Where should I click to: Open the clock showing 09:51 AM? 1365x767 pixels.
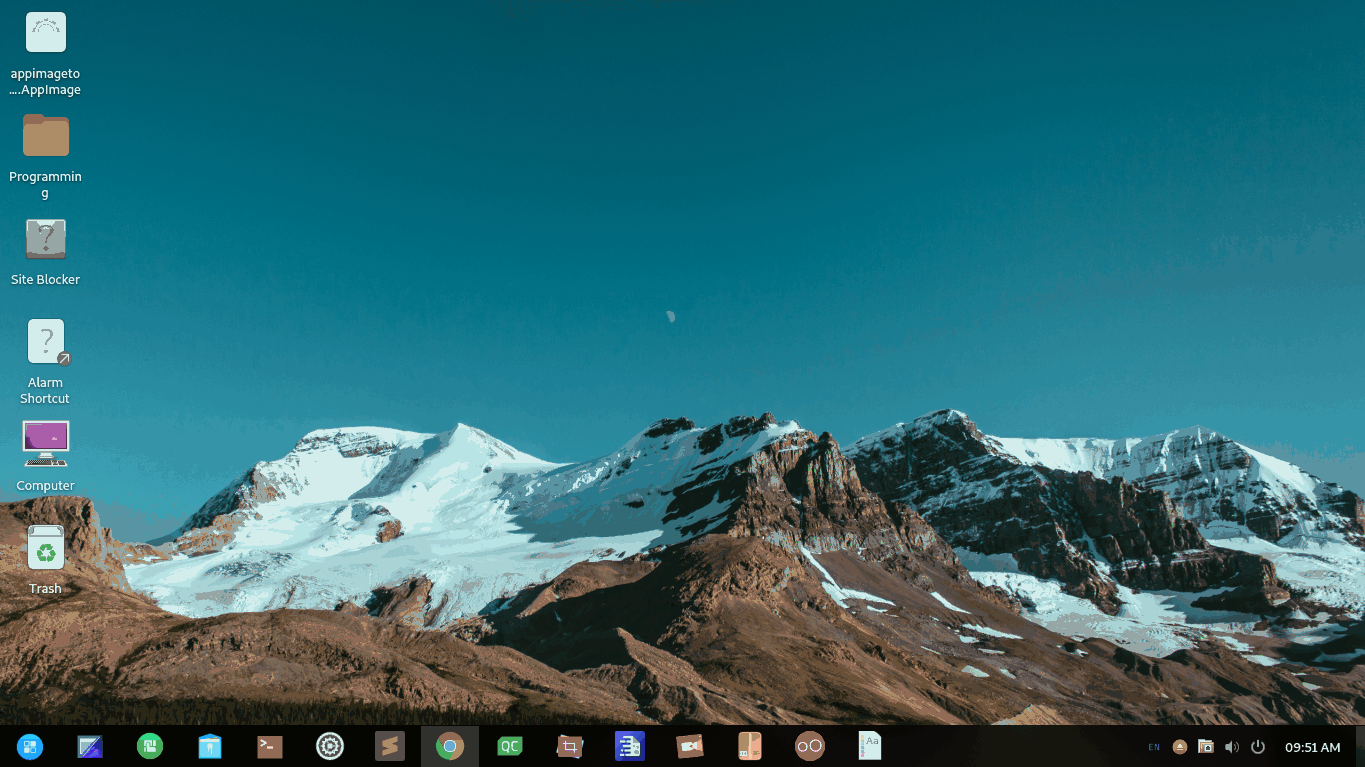[1310, 747]
